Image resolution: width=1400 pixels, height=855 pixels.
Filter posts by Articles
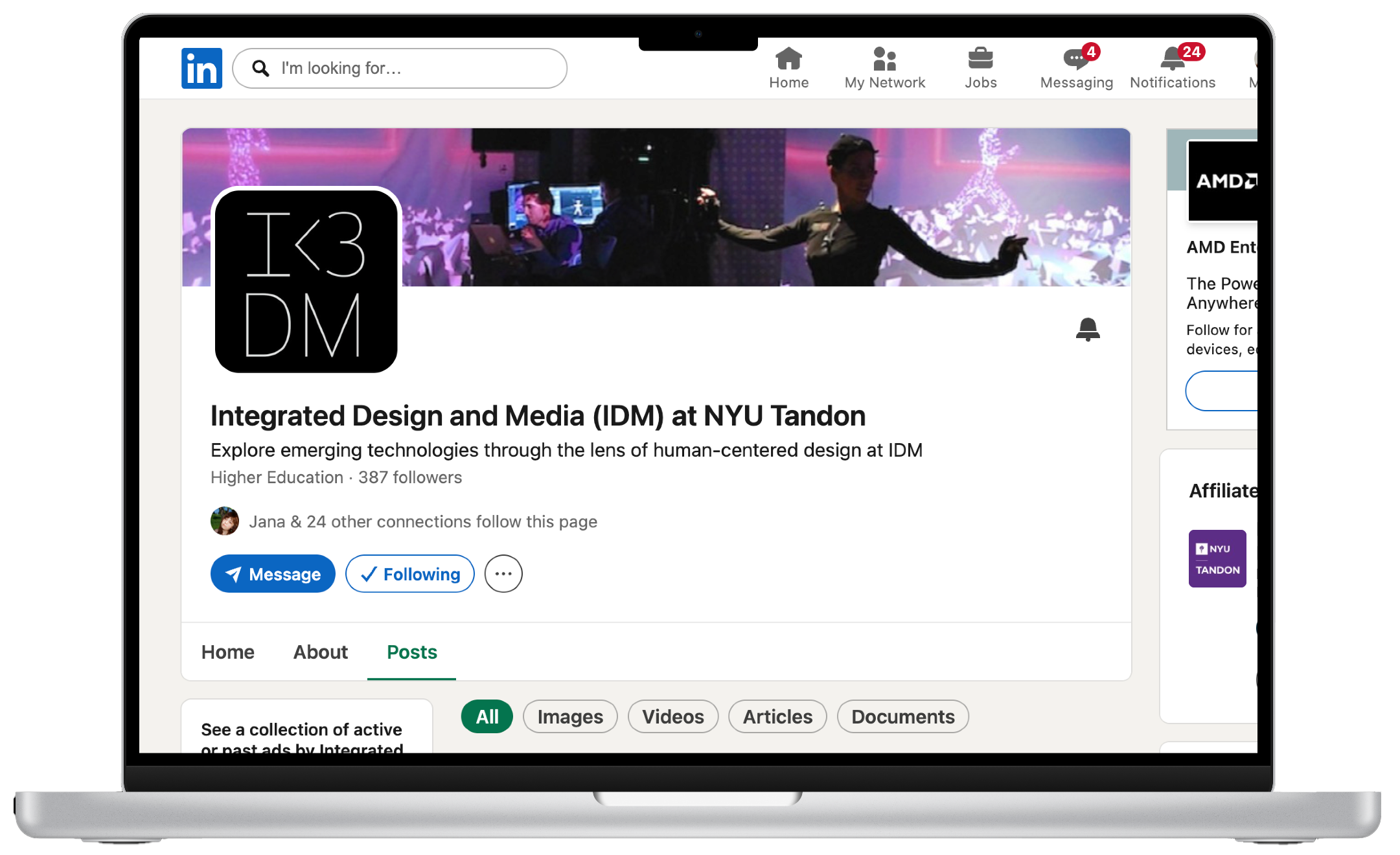click(x=777, y=716)
